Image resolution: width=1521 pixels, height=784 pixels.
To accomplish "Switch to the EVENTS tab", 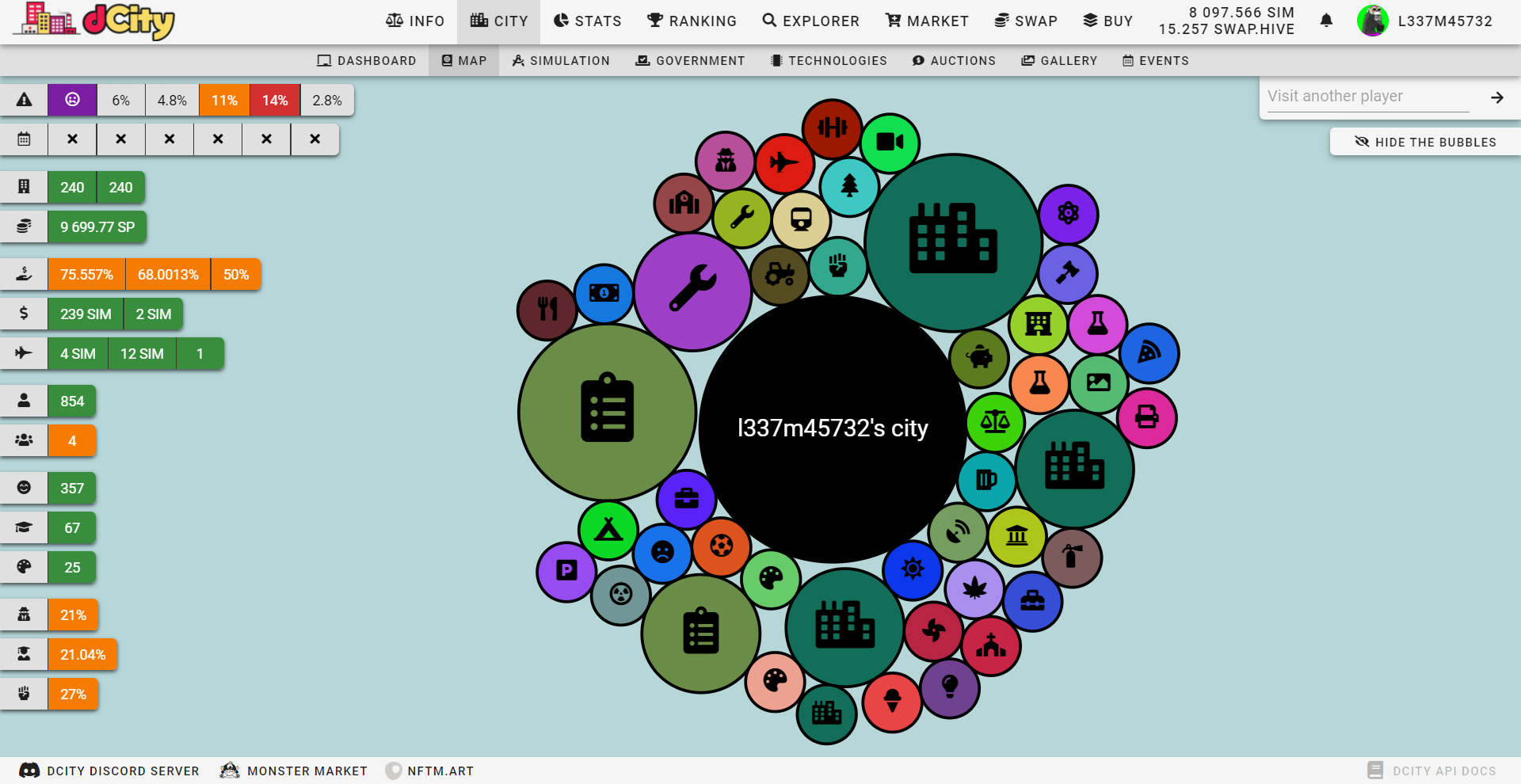I will 1156,61.
